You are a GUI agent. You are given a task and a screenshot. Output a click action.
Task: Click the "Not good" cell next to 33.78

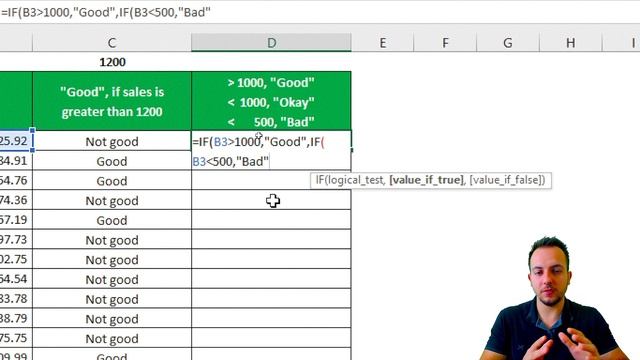[x=112, y=299]
